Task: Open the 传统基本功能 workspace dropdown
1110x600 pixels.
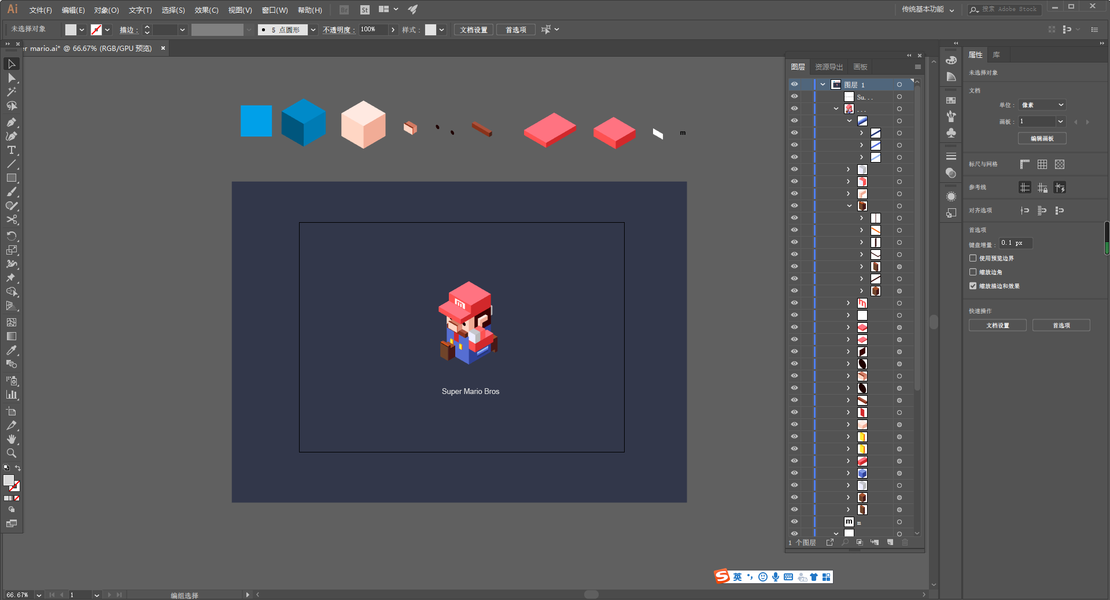Action: [928, 10]
